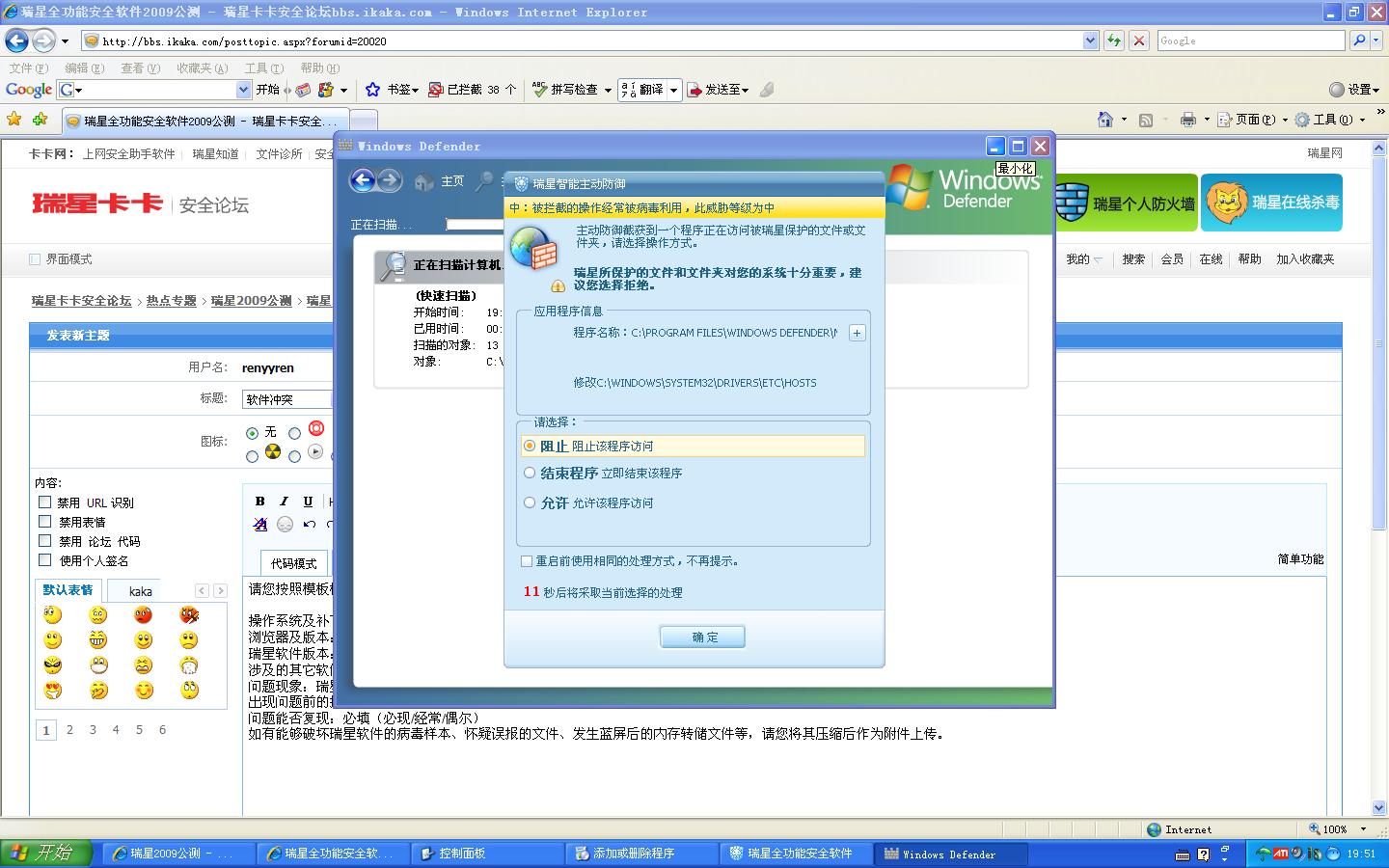Apply bold formatting in the post editor
1389x868 pixels.
[259, 502]
